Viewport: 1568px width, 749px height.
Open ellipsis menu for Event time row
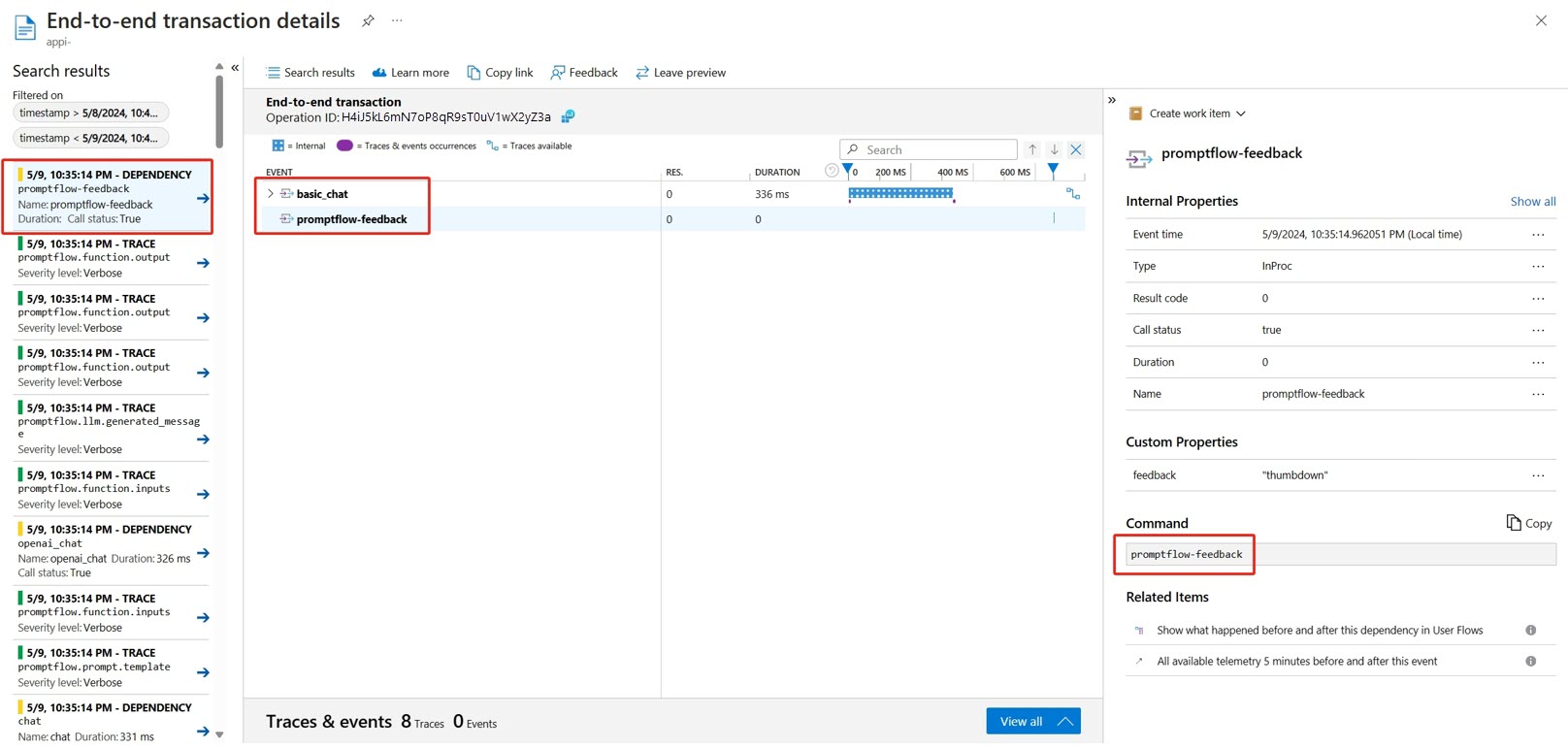pos(1538,234)
